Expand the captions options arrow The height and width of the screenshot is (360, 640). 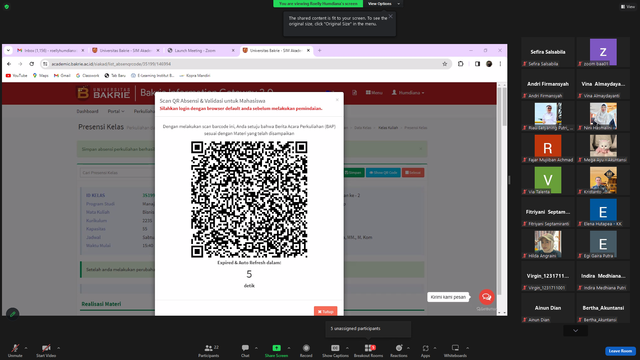pyautogui.click(x=347, y=348)
